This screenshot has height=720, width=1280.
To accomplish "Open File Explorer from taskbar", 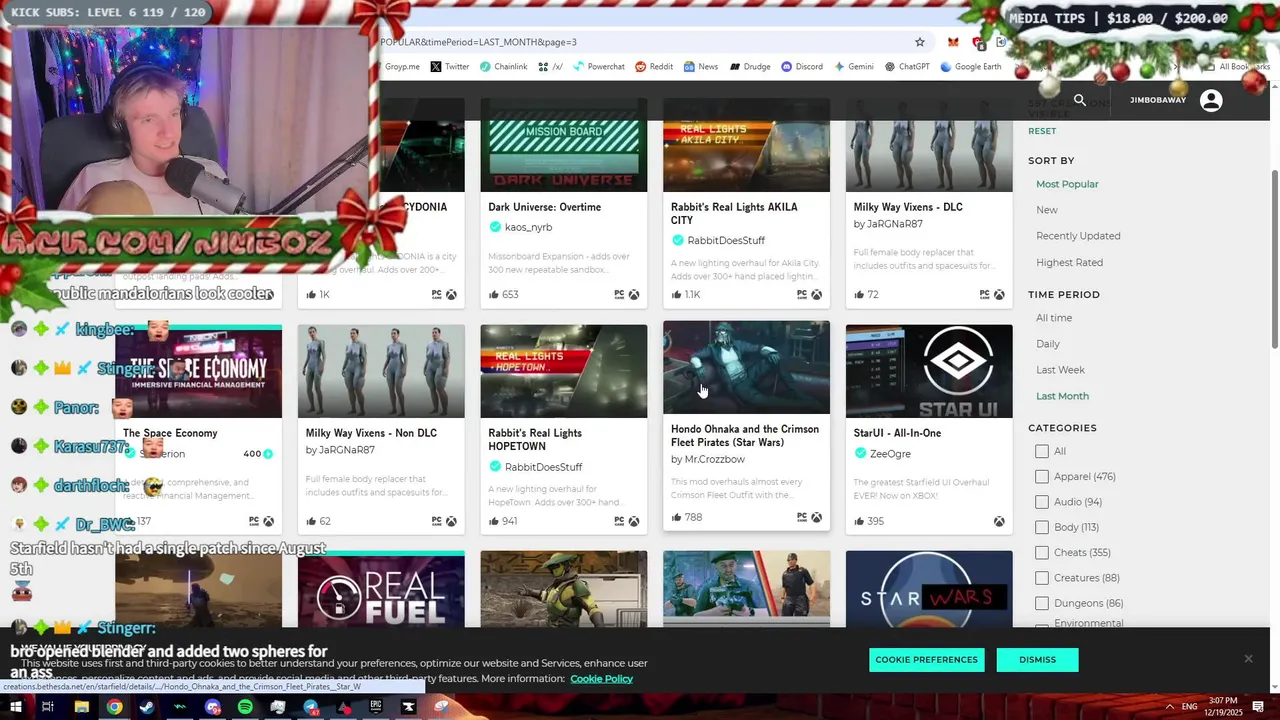I will 81,707.
